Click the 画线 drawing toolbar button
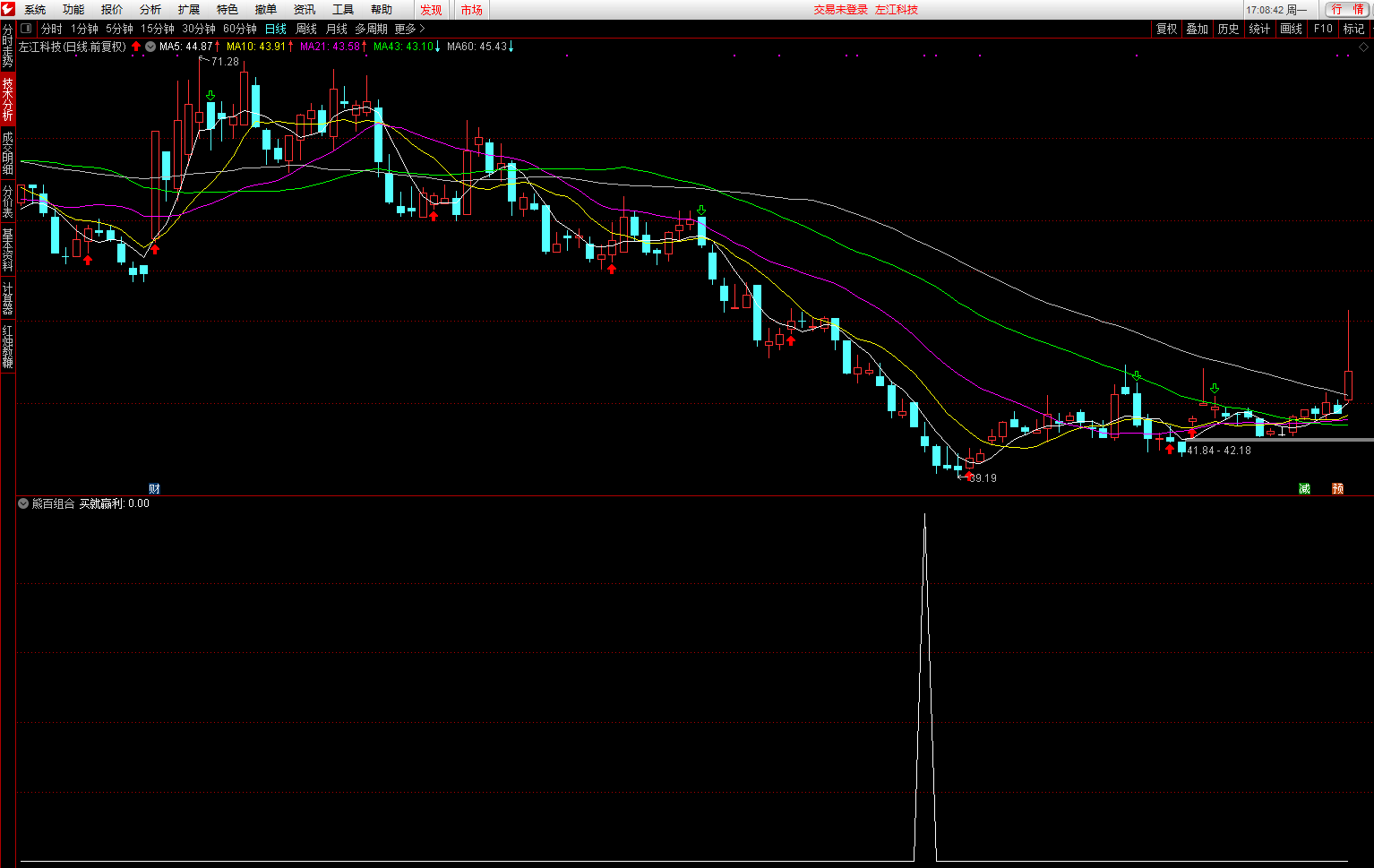The width and height of the screenshot is (1374, 868). pos(1291,29)
